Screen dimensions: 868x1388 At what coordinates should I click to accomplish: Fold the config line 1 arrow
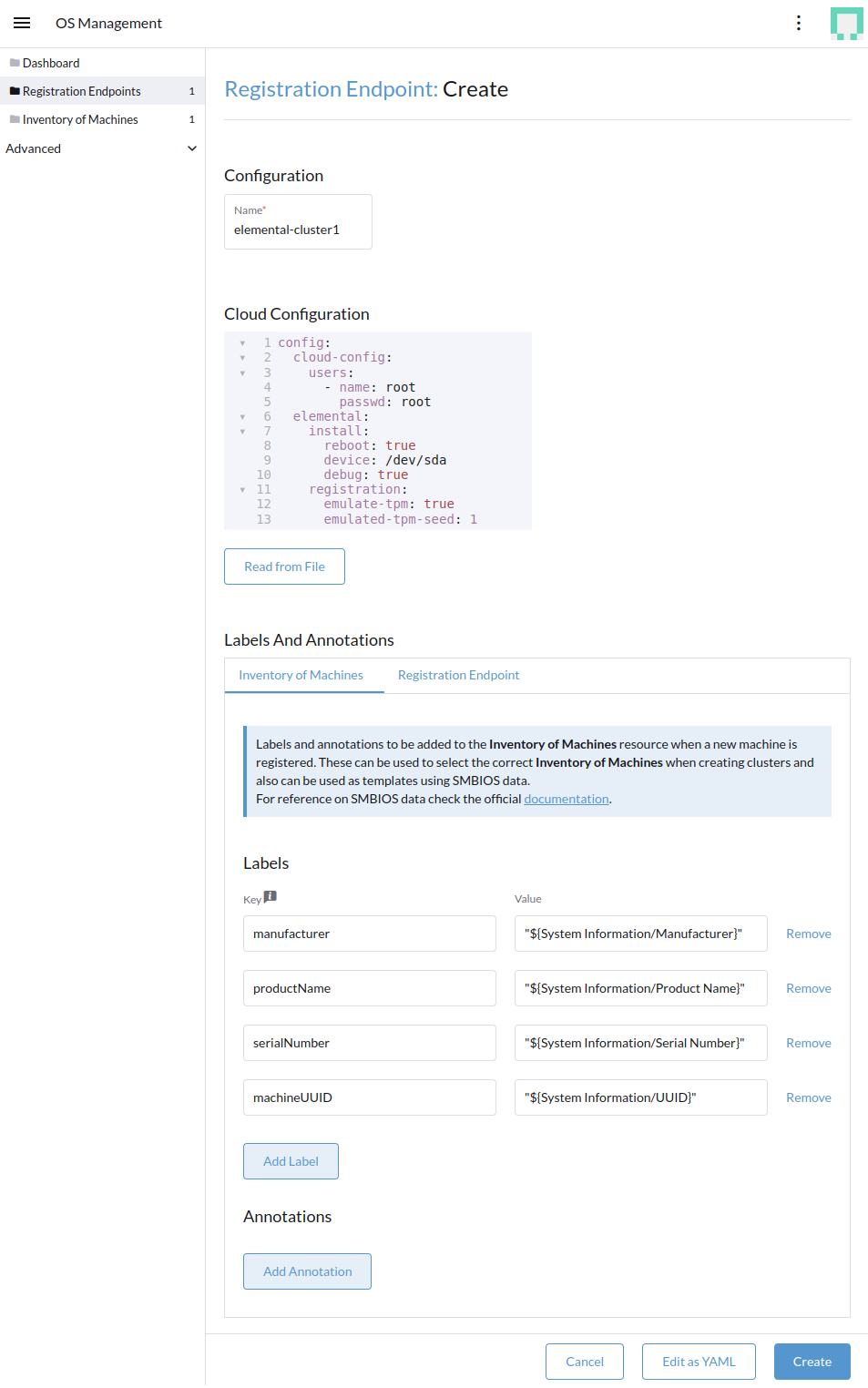click(x=242, y=343)
